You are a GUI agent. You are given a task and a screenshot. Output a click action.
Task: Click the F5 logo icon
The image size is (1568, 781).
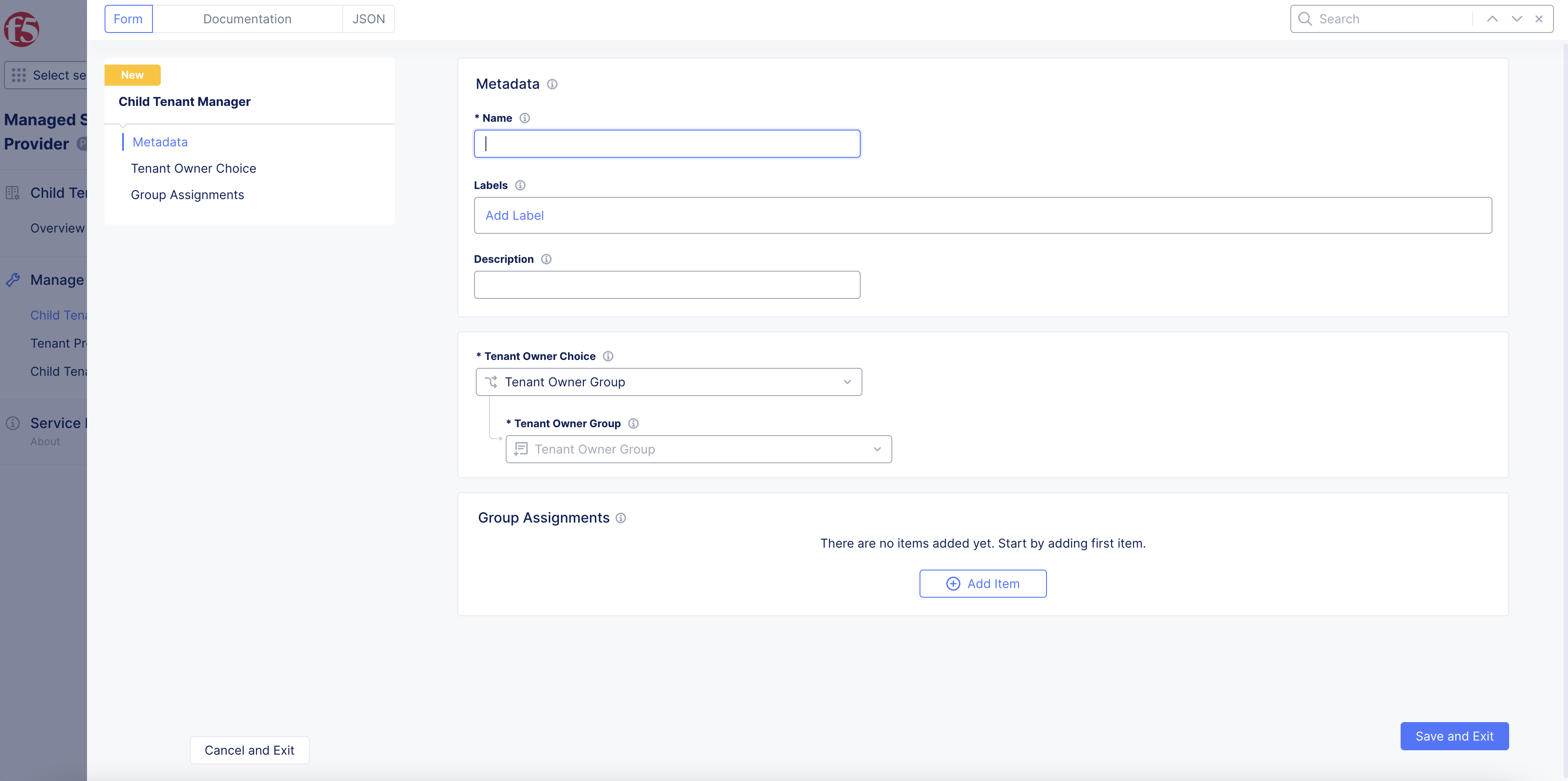coord(22,29)
